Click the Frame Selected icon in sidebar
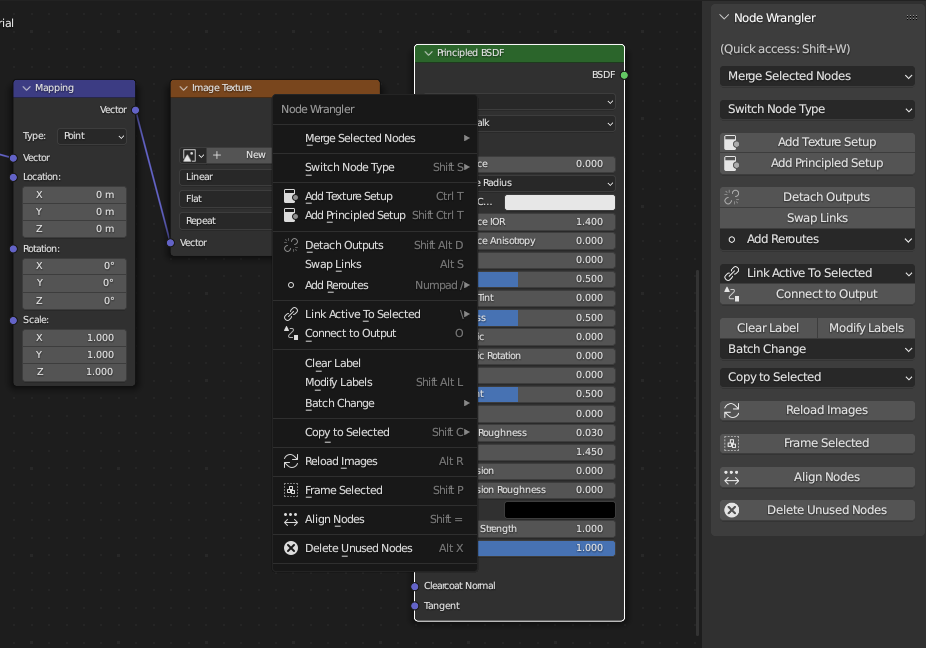 point(730,442)
